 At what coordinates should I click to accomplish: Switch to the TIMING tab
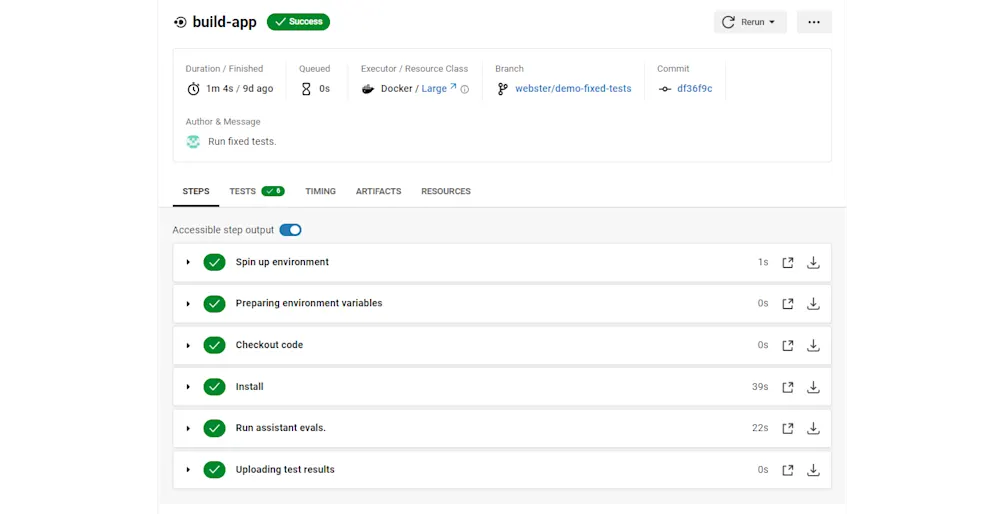click(x=320, y=191)
